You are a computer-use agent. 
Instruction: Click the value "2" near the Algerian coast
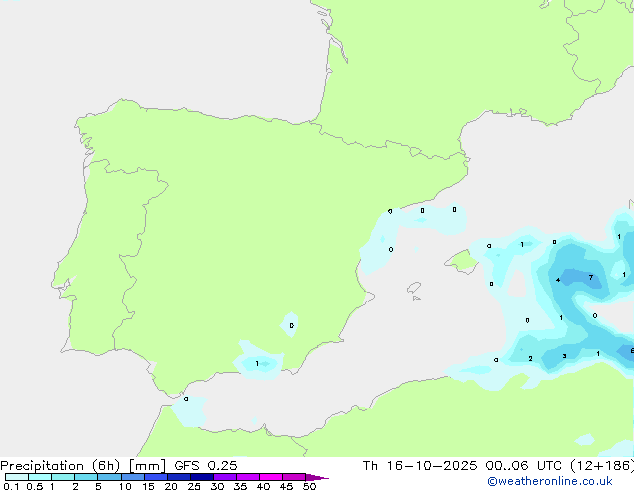[530, 358]
